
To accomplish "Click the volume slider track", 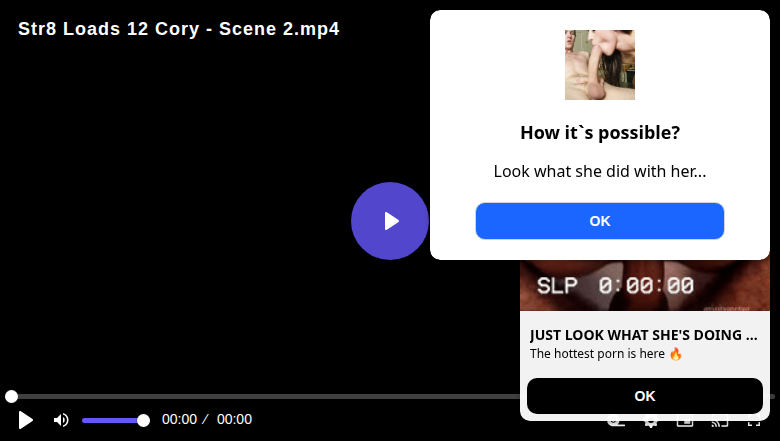I will [112, 420].
